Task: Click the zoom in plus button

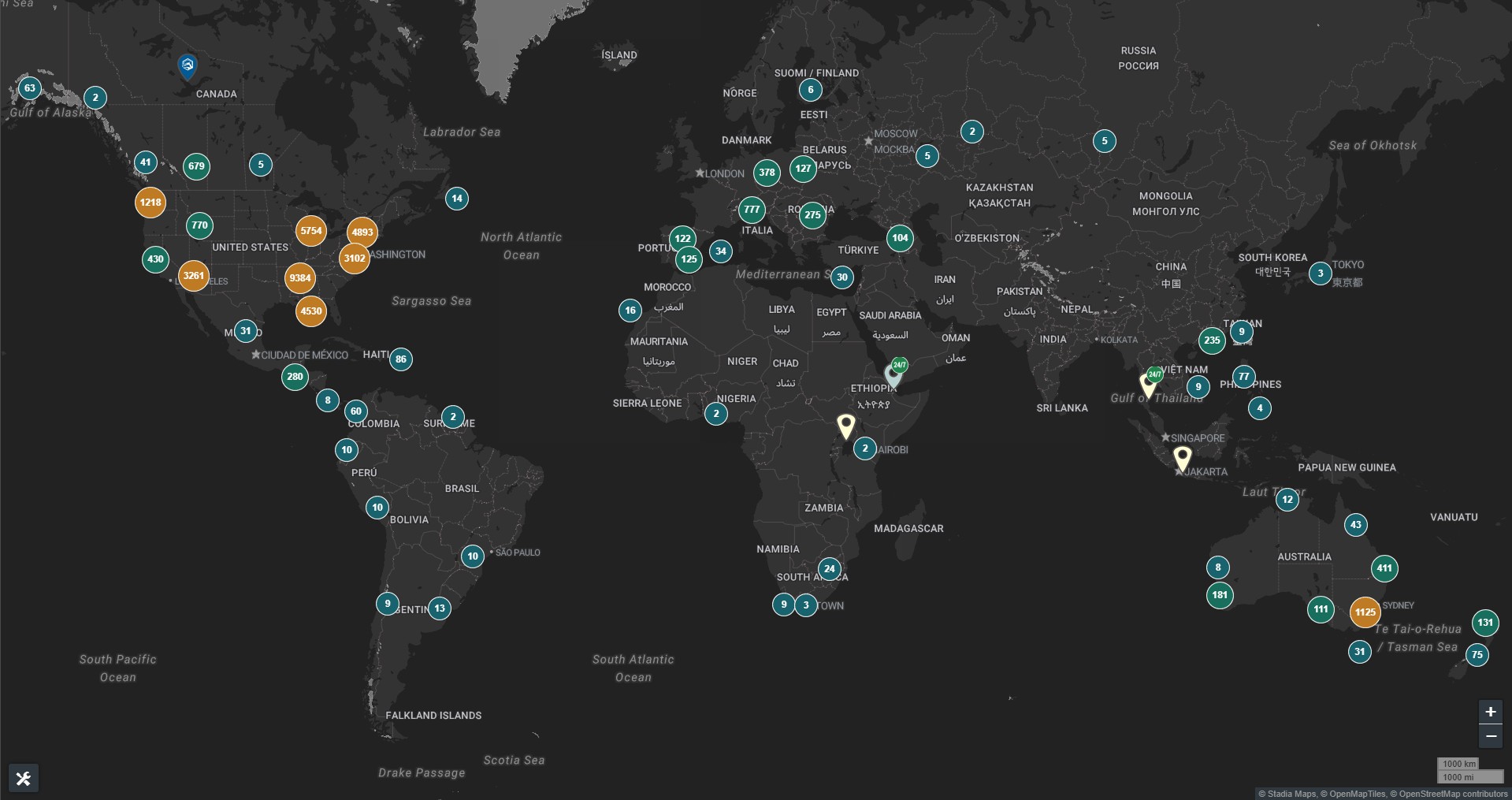Action: tap(1490, 712)
